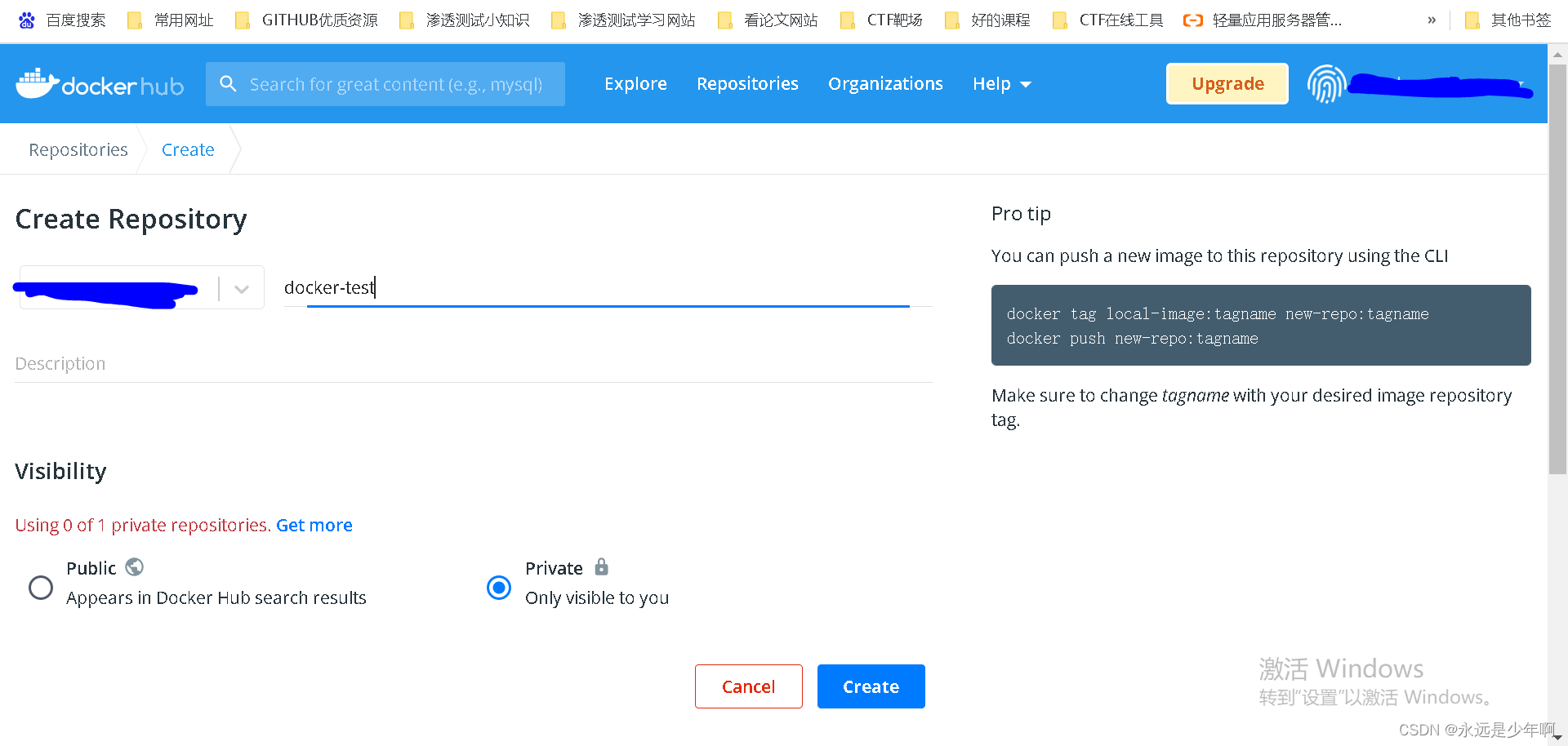Open the Explore nav item
Image resolution: width=1568 pixels, height=746 pixels.
tap(635, 84)
